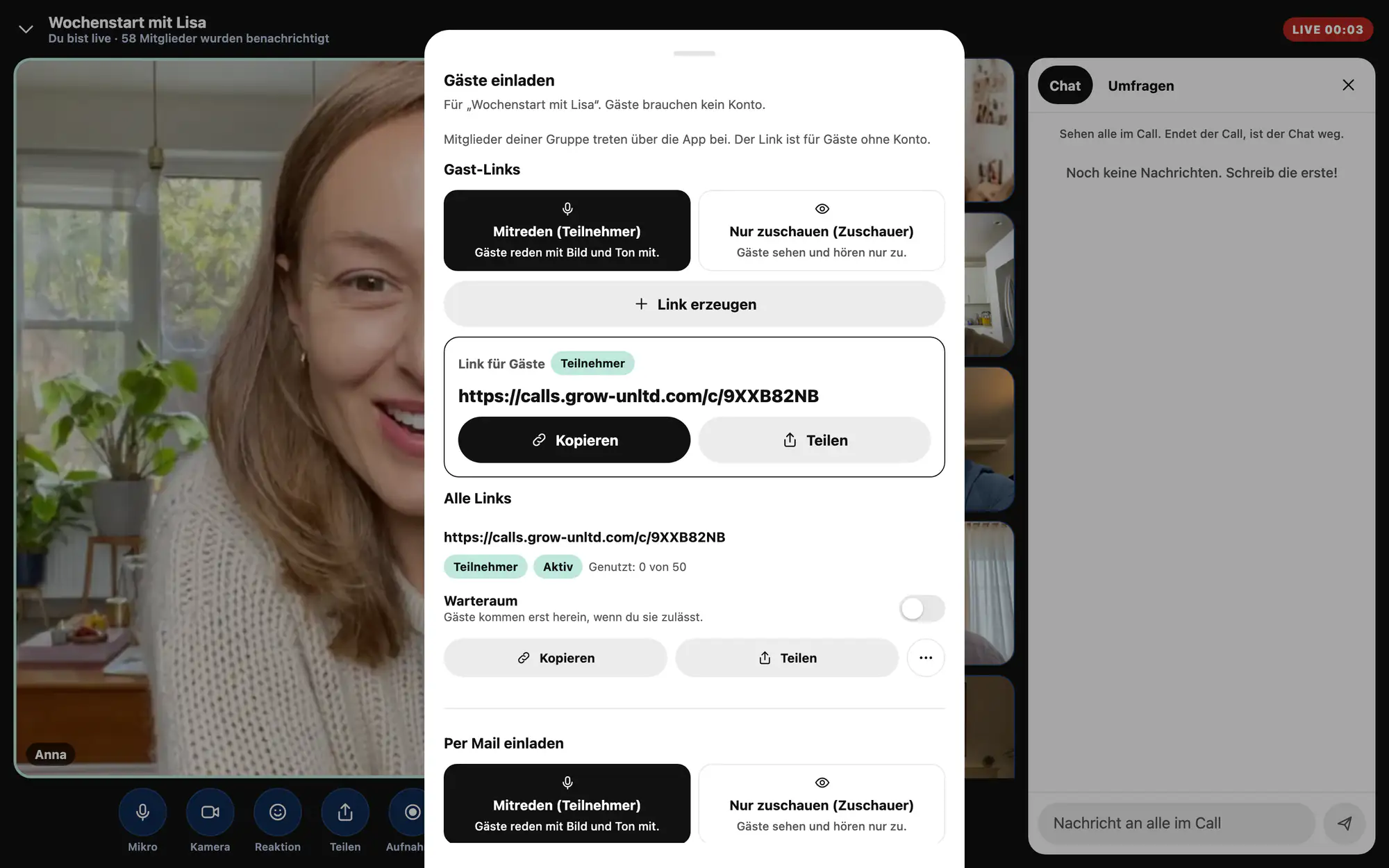1389x868 pixels.
Task: Close the chat panel with X
Action: pyautogui.click(x=1348, y=85)
